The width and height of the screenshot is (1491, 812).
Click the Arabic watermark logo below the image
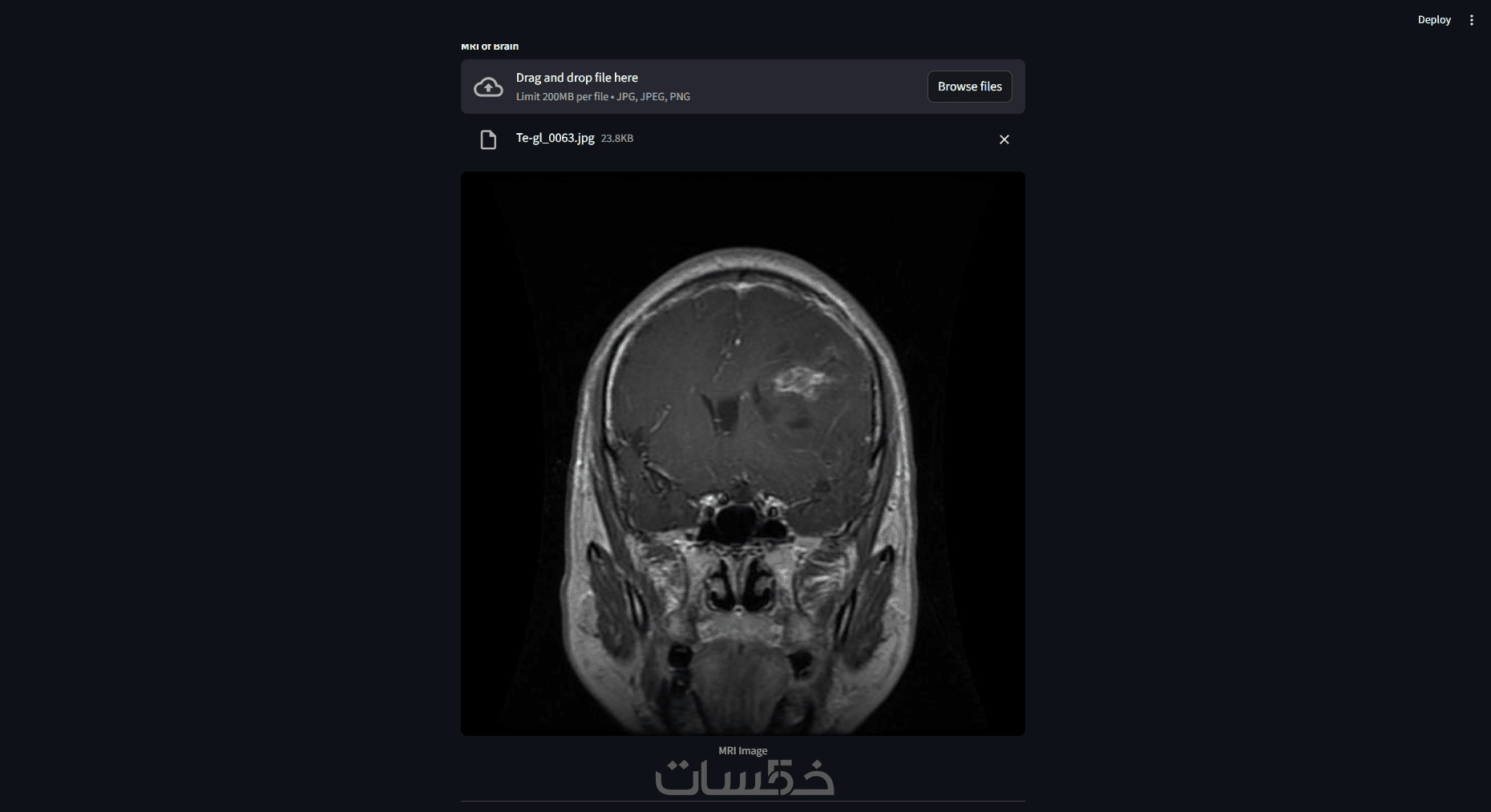click(x=745, y=777)
